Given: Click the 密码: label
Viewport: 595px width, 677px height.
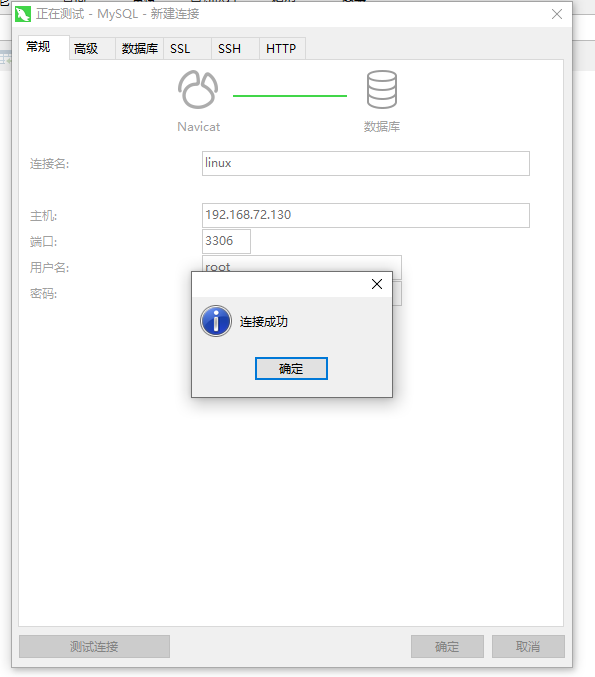Looking at the screenshot, I should pos(43,294).
